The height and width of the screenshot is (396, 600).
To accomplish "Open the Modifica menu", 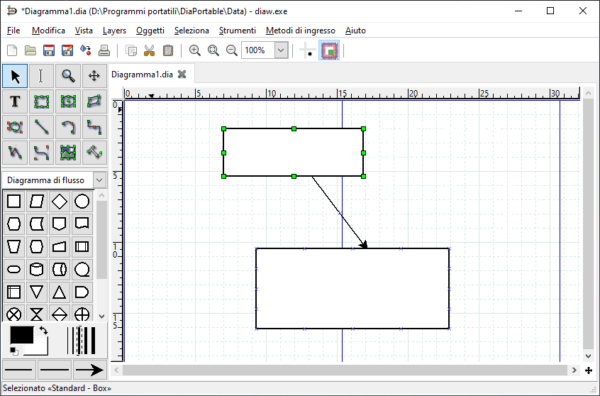I will click(48, 31).
